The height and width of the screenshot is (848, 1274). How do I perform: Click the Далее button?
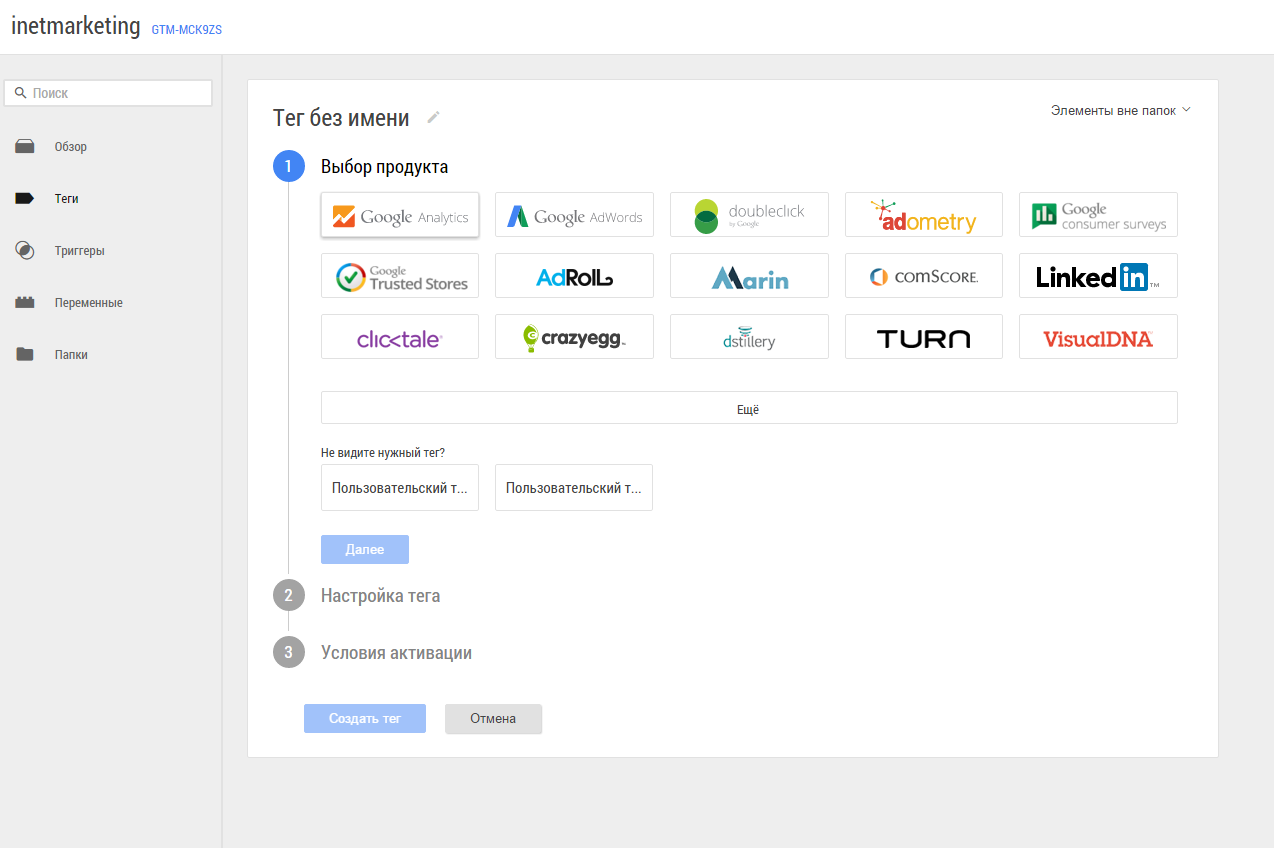365,550
